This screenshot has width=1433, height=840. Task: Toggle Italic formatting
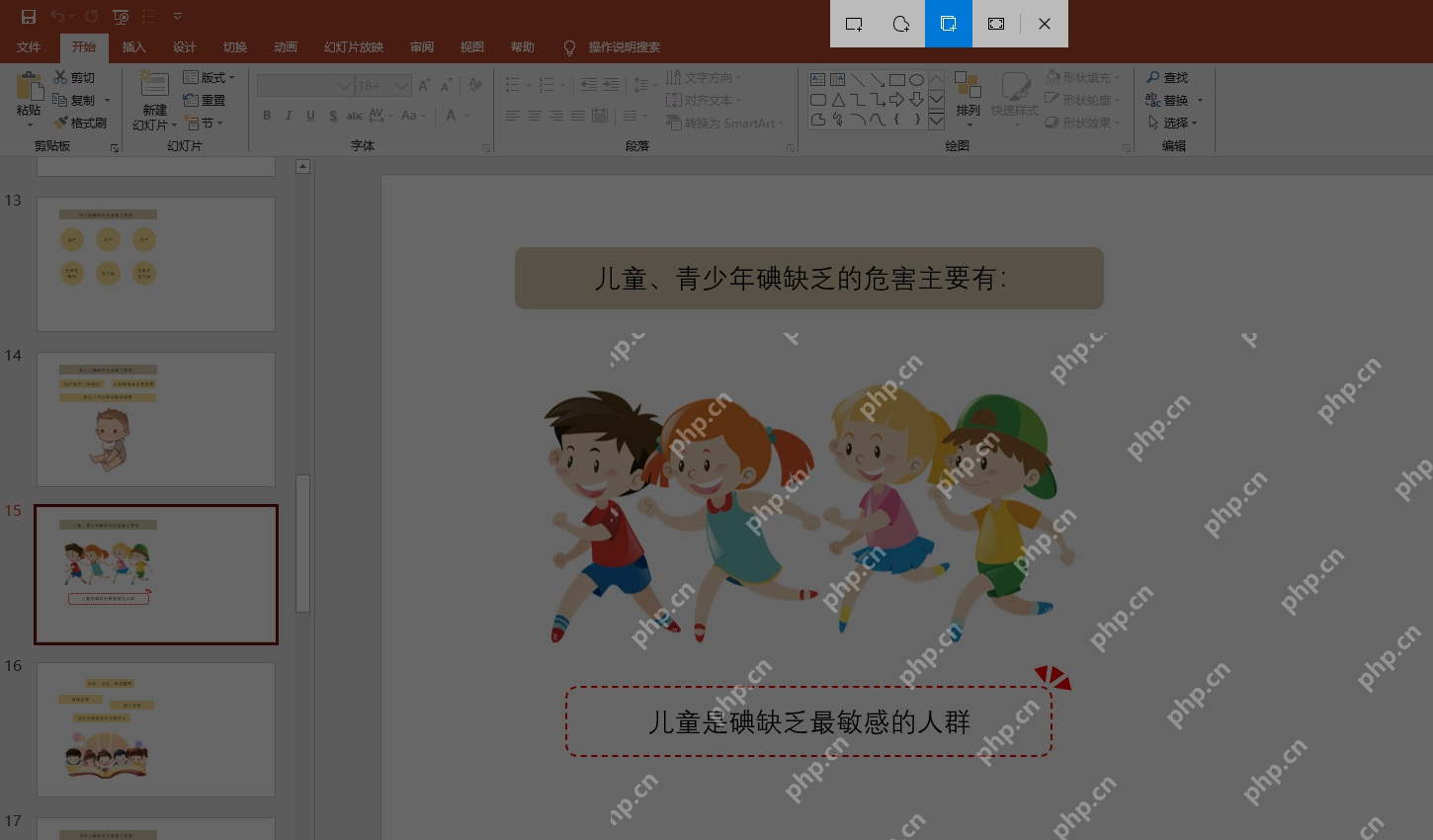coord(289,116)
